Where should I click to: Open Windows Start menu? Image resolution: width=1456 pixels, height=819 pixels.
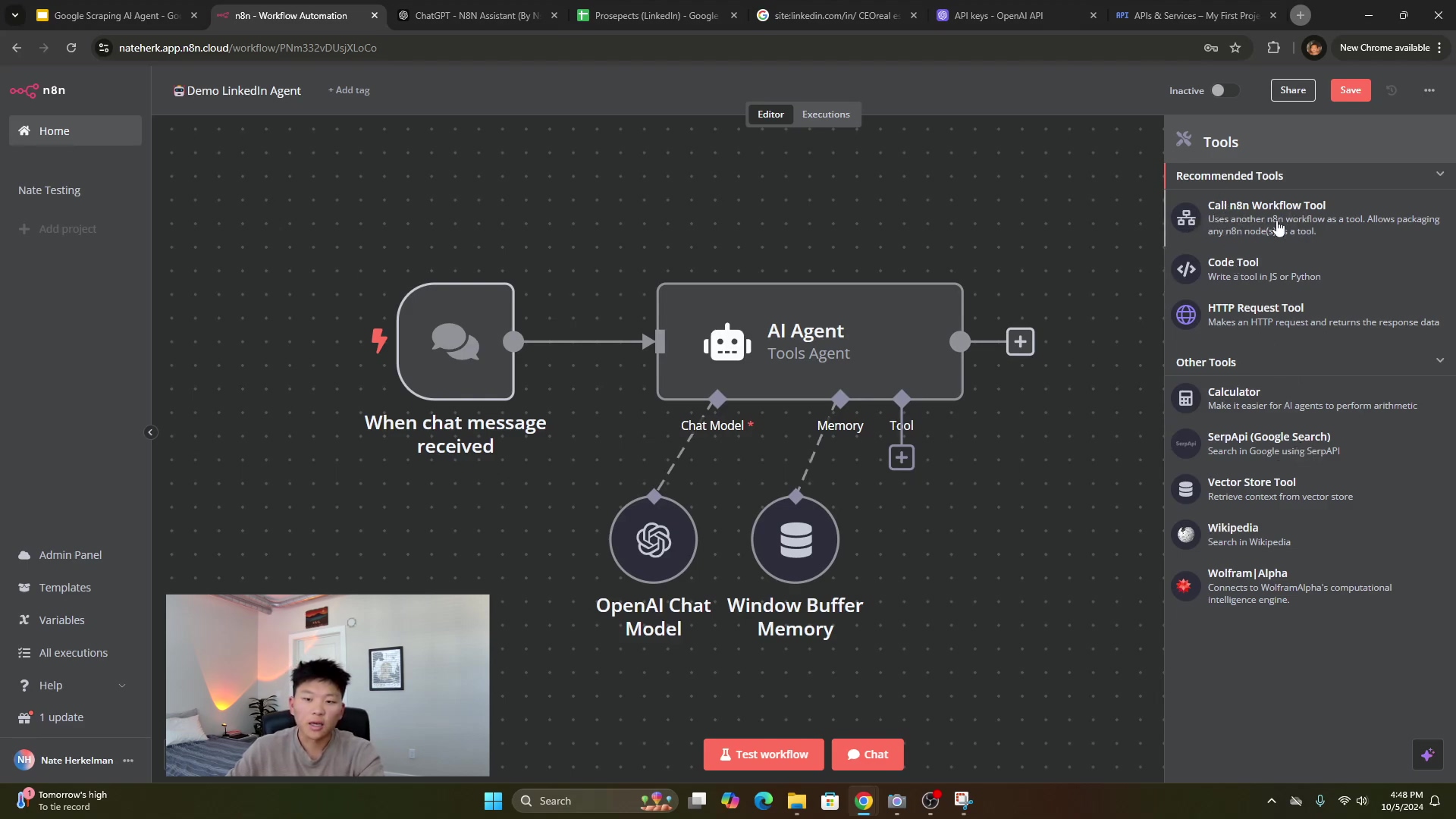493,801
